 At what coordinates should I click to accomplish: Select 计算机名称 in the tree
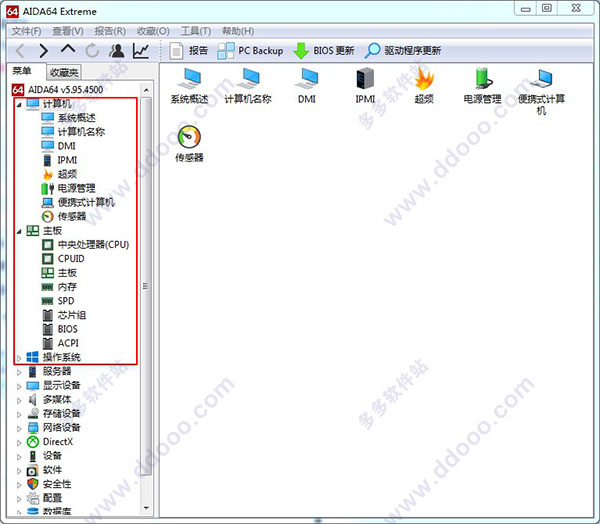73,132
